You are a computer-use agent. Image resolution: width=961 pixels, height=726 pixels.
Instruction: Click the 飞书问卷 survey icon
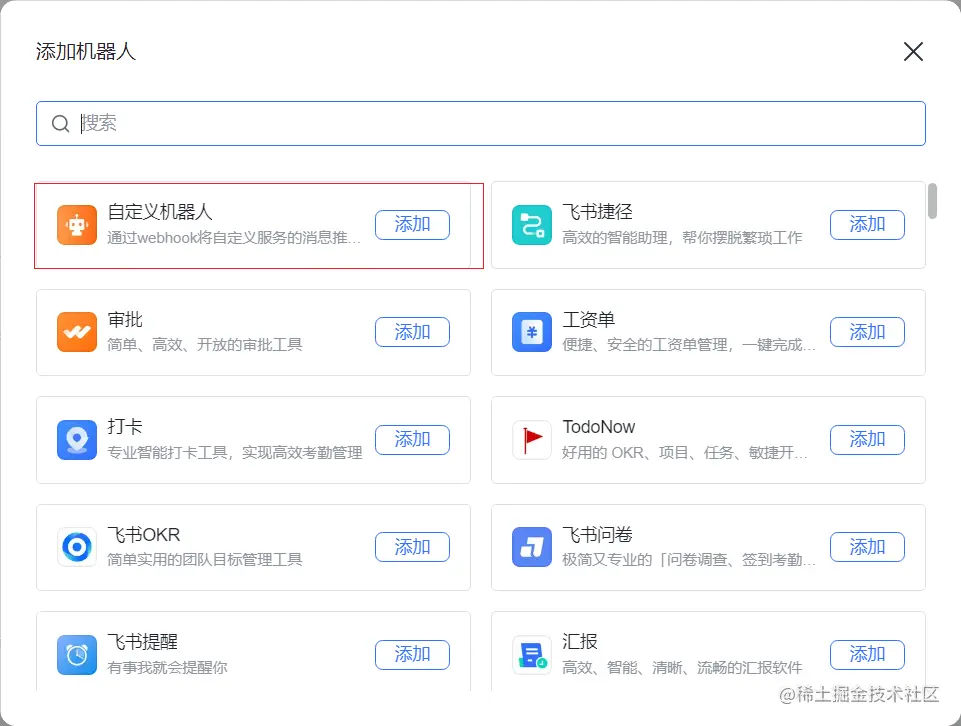click(531, 547)
